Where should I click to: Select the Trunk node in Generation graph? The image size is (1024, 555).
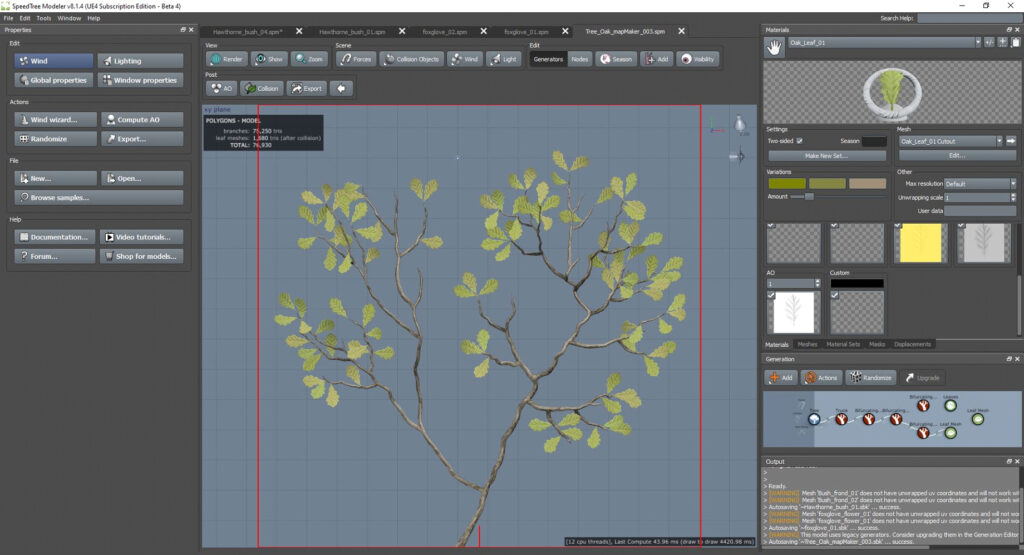click(x=841, y=418)
